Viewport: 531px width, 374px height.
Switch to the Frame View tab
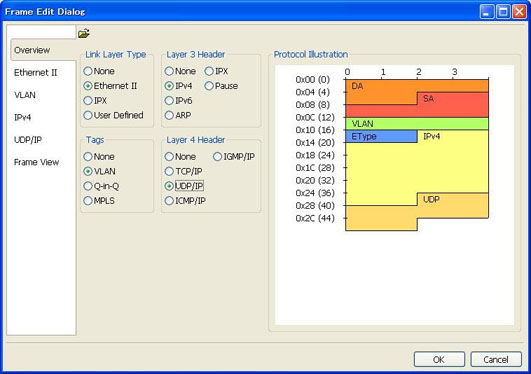click(x=37, y=162)
